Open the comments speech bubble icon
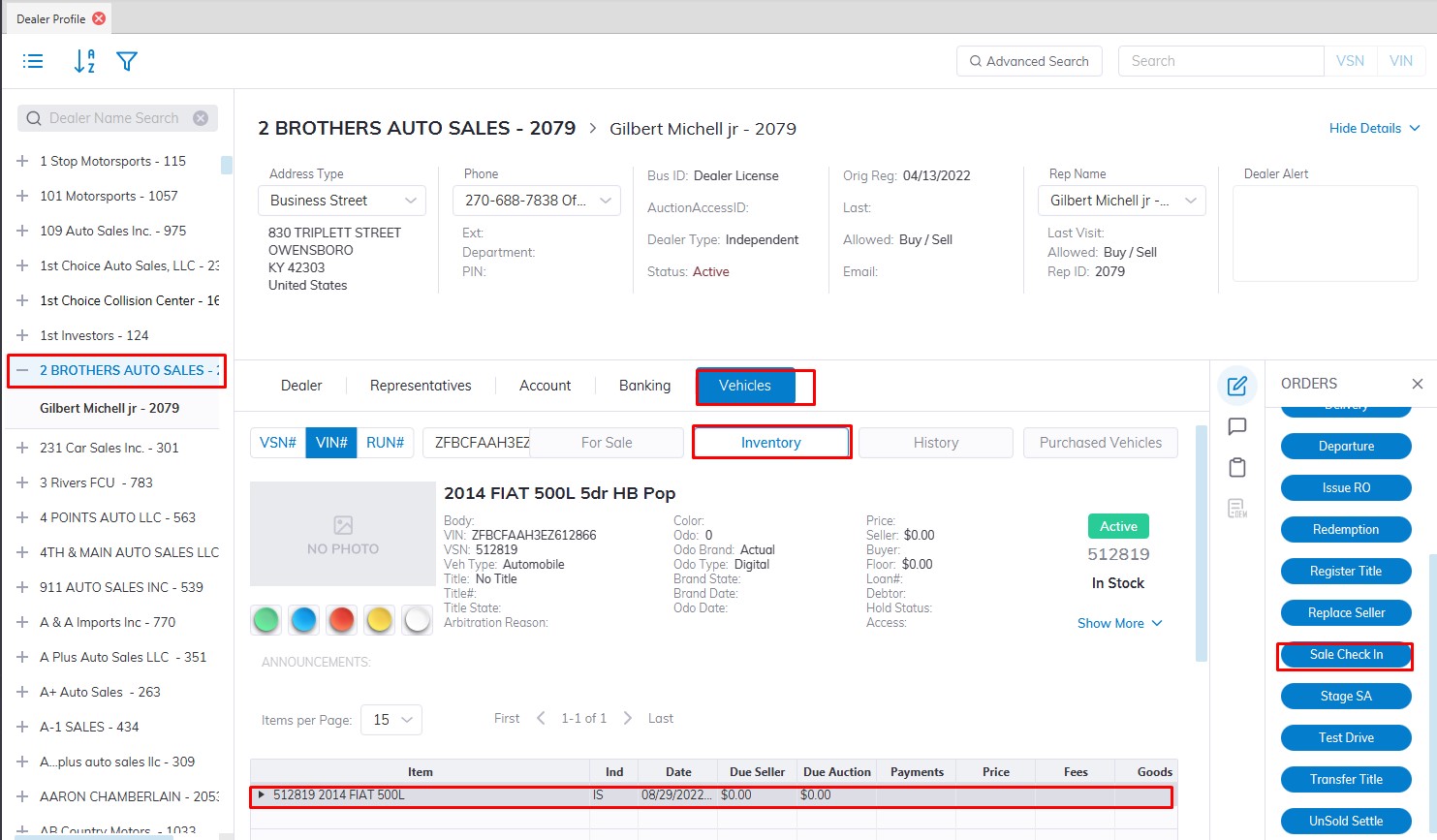The height and width of the screenshot is (840, 1437). [1236, 426]
